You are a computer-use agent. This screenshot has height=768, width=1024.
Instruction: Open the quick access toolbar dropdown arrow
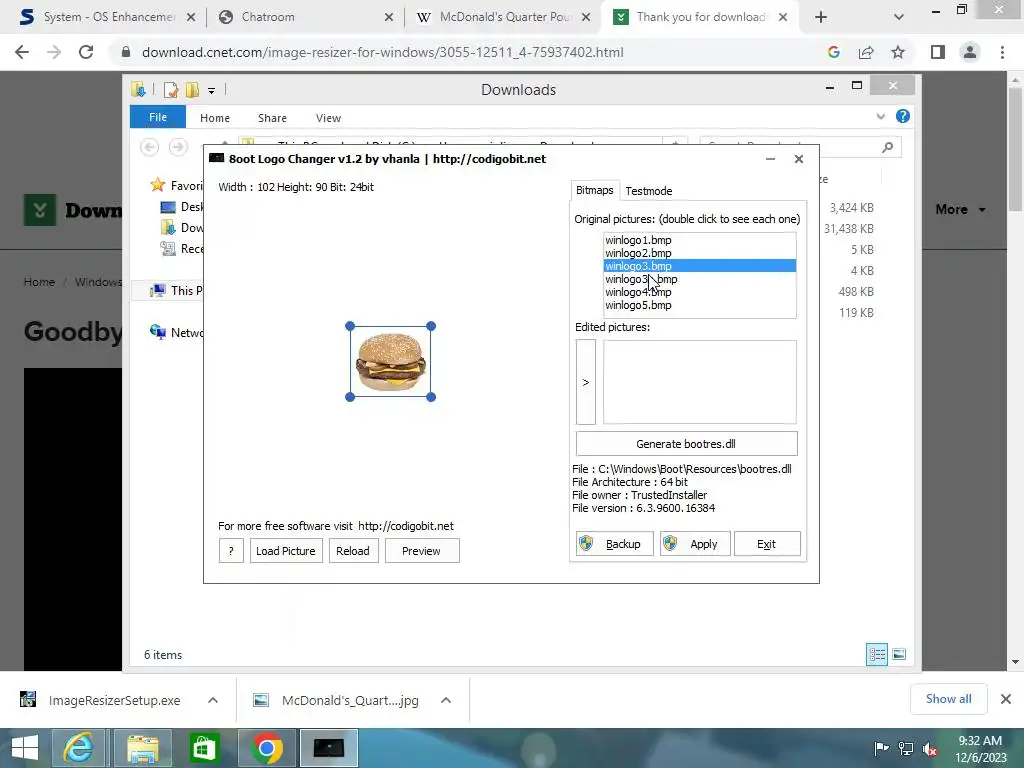click(212, 91)
